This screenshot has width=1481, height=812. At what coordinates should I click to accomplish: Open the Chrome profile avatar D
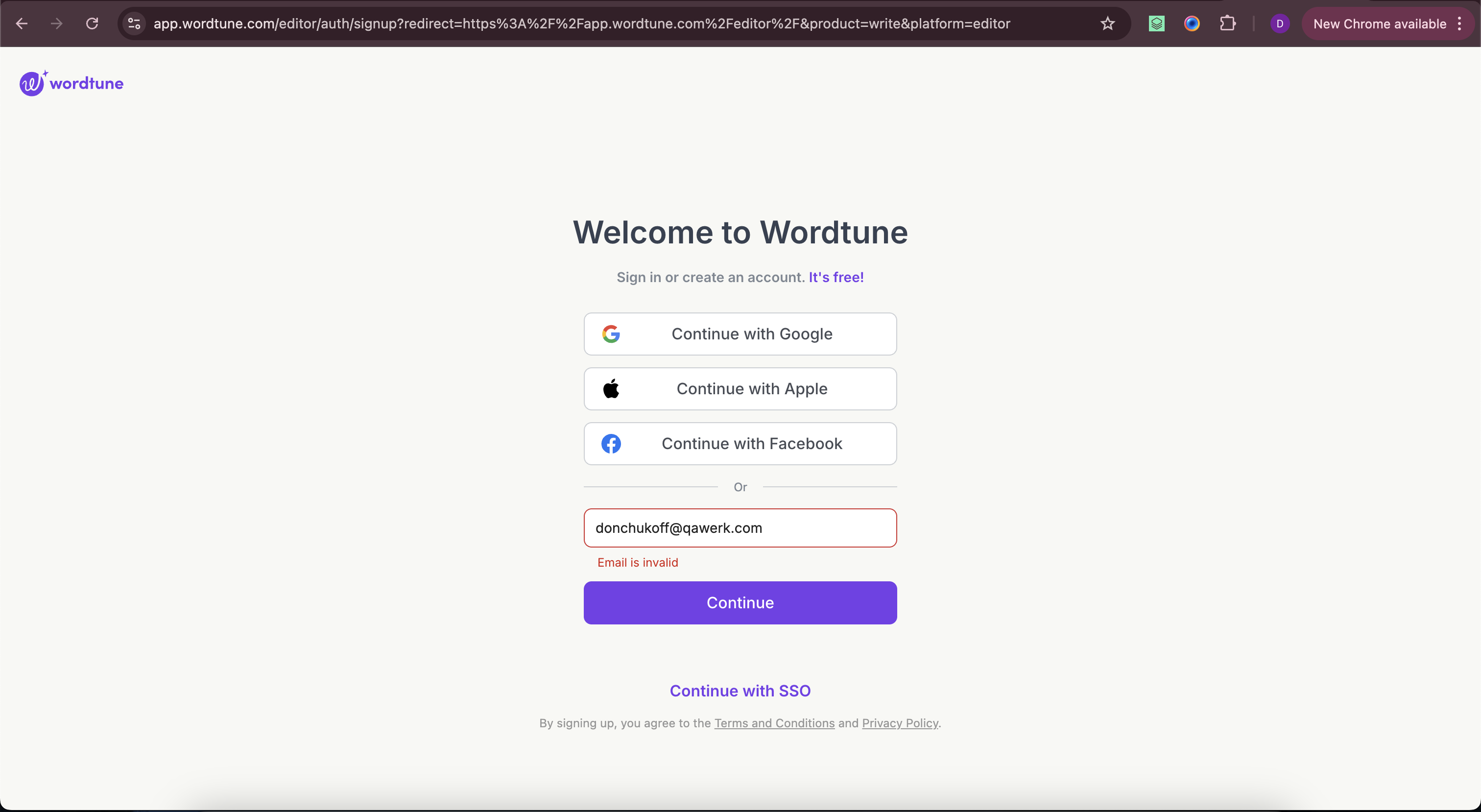[x=1279, y=24]
